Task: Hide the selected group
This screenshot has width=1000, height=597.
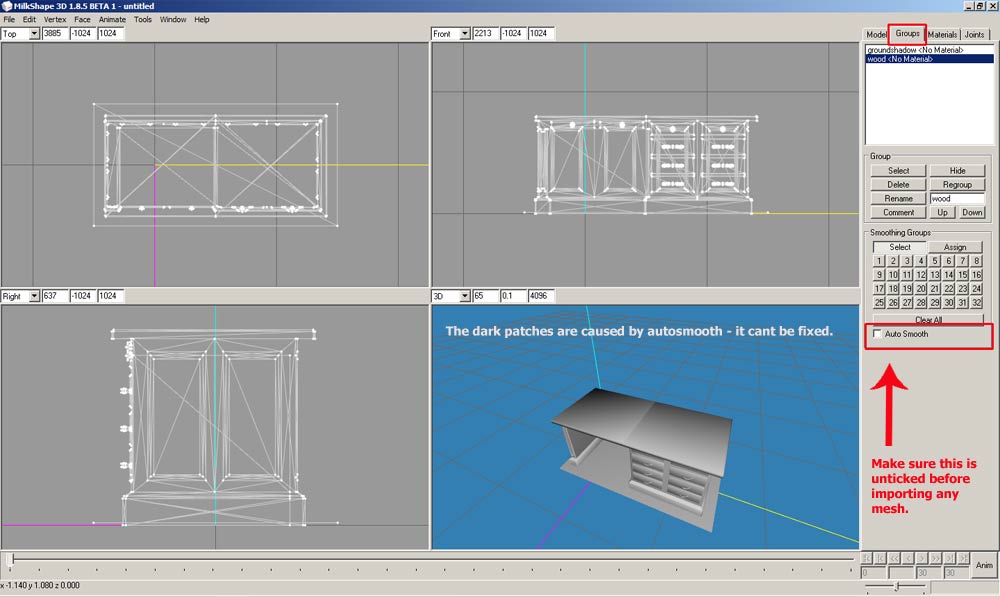Action: (x=957, y=171)
